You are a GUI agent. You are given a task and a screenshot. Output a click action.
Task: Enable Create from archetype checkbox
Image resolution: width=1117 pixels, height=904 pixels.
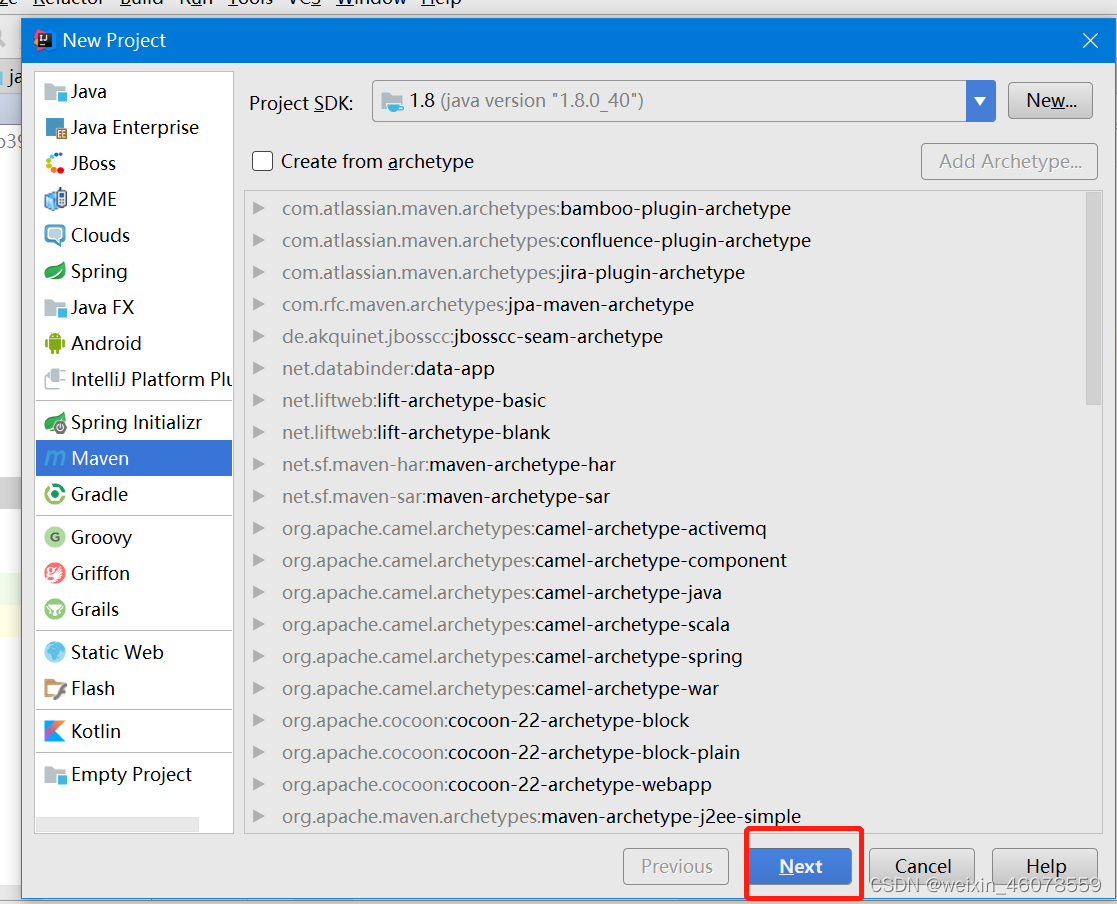[262, 161]
